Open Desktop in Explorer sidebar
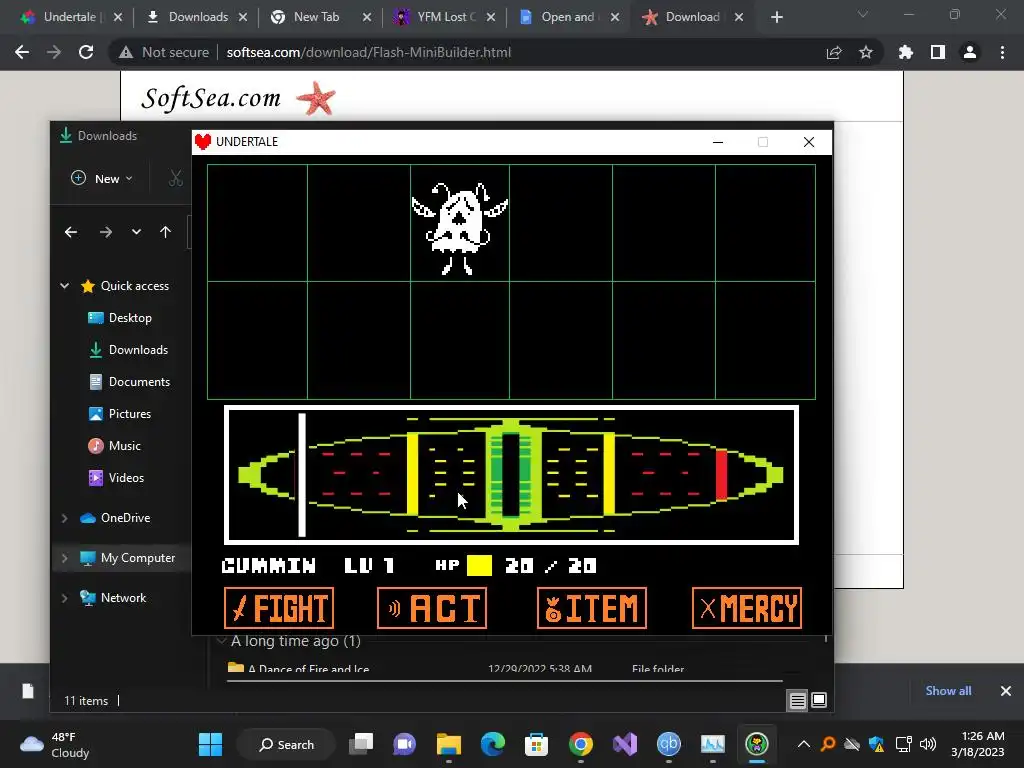Screen dimensions: 1024x768 pos(120,317)
